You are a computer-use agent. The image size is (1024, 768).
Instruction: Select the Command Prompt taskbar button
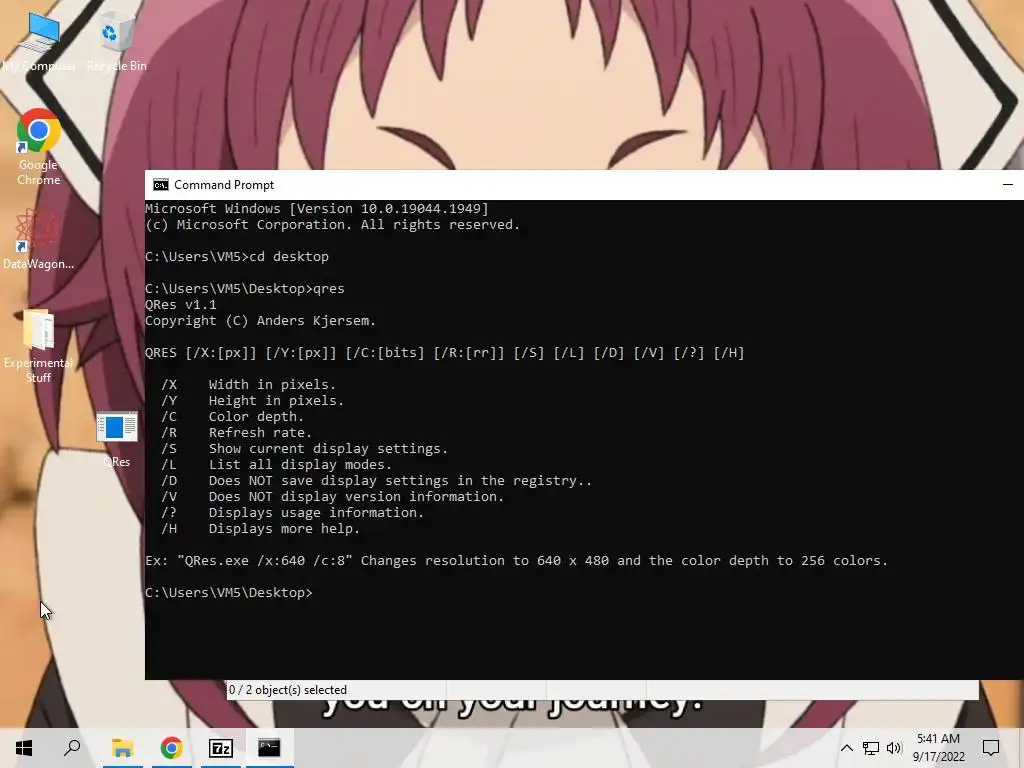pos(269,748)
